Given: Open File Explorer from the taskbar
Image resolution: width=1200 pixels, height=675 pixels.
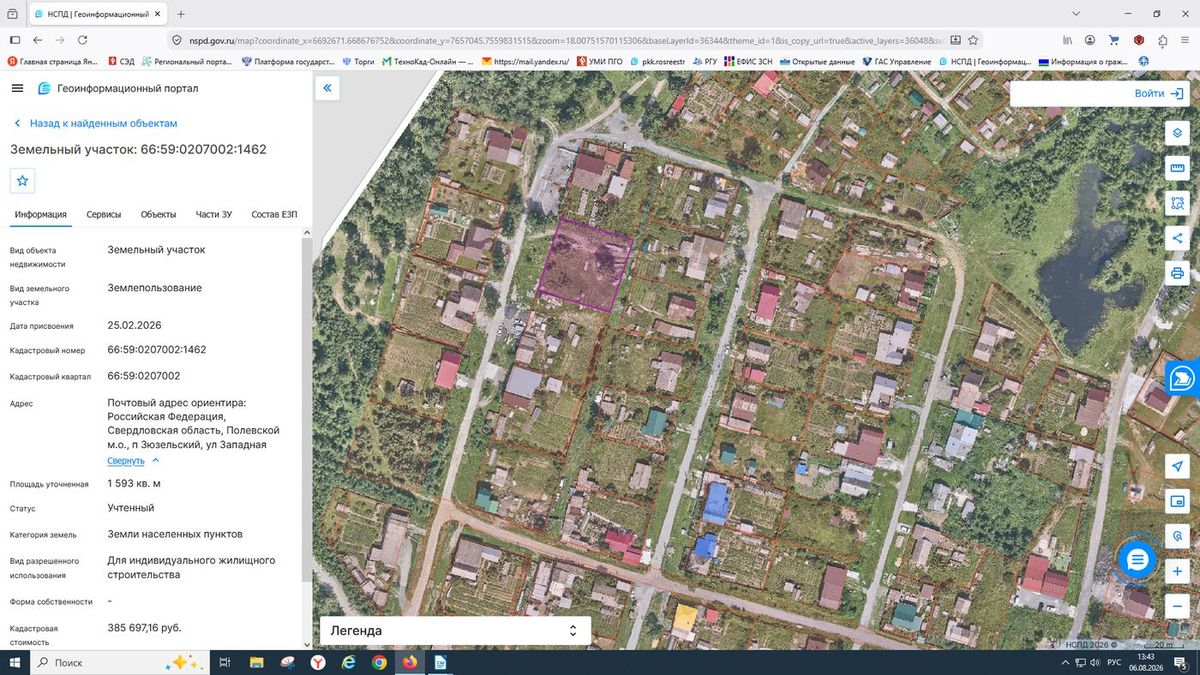Looking at the screenshot, I should (x=257, y=662).
